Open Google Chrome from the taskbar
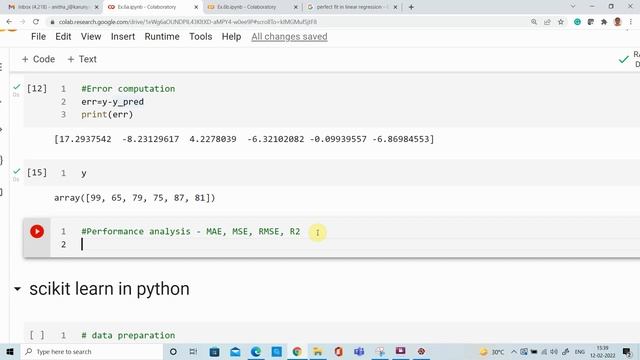The width and height of the screenshot is (640, 360). (x=297, y=351)
